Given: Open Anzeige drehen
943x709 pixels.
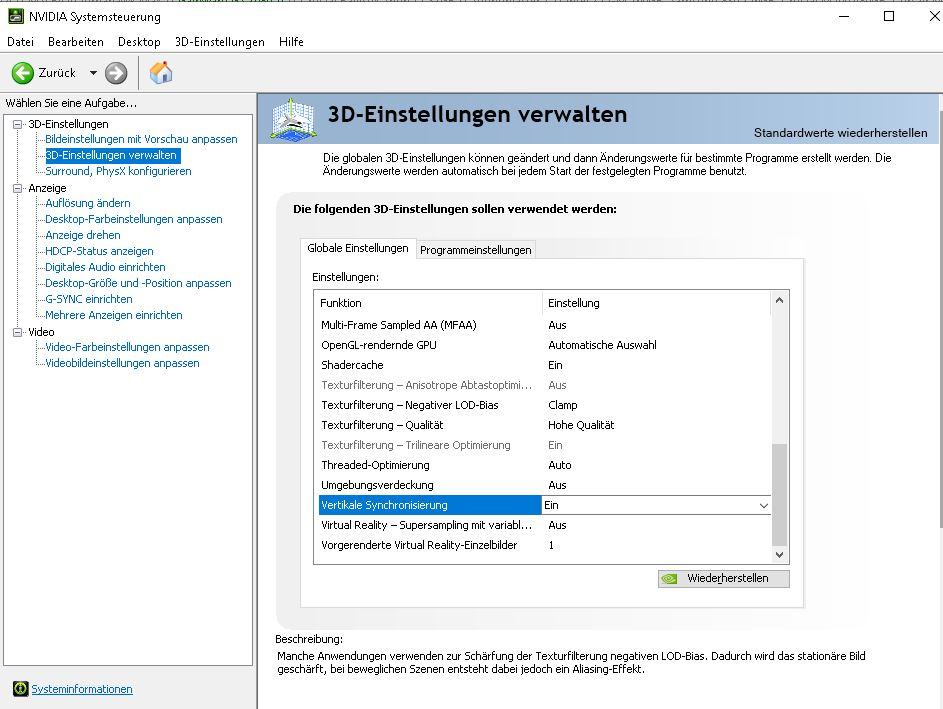Looking at the screenshot, I should coord(83,235).
